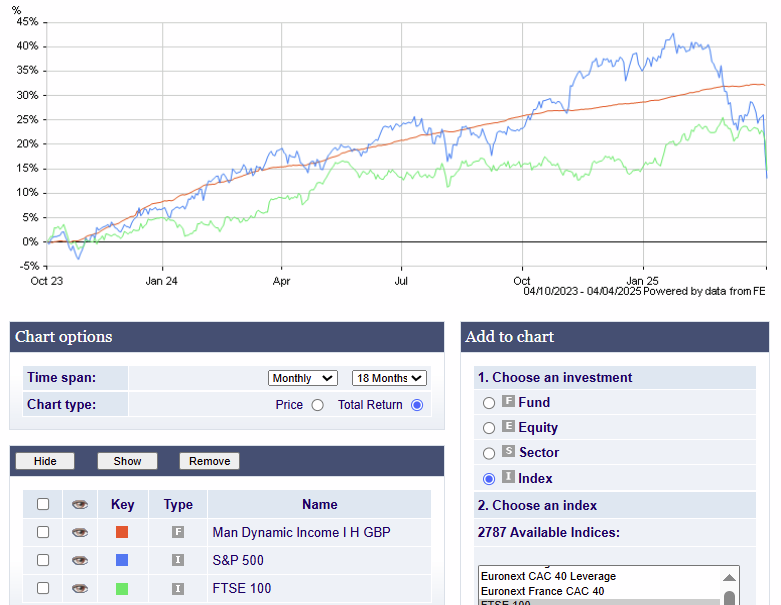The height and width of the screenshot is (605, 781).
Task: Click the eye icon for S&P 500 row
Action: 80,561
